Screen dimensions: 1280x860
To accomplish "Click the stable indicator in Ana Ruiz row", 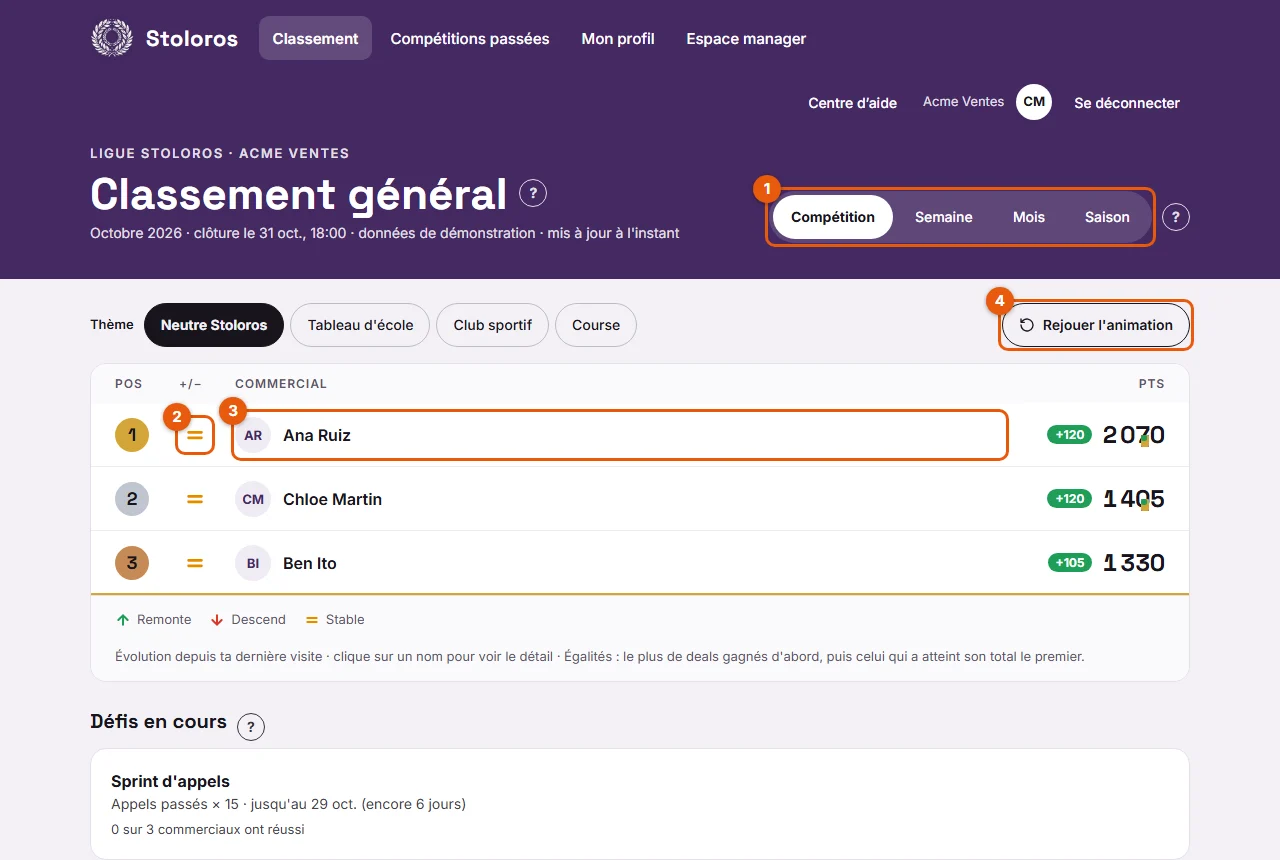I will point(195,435).
